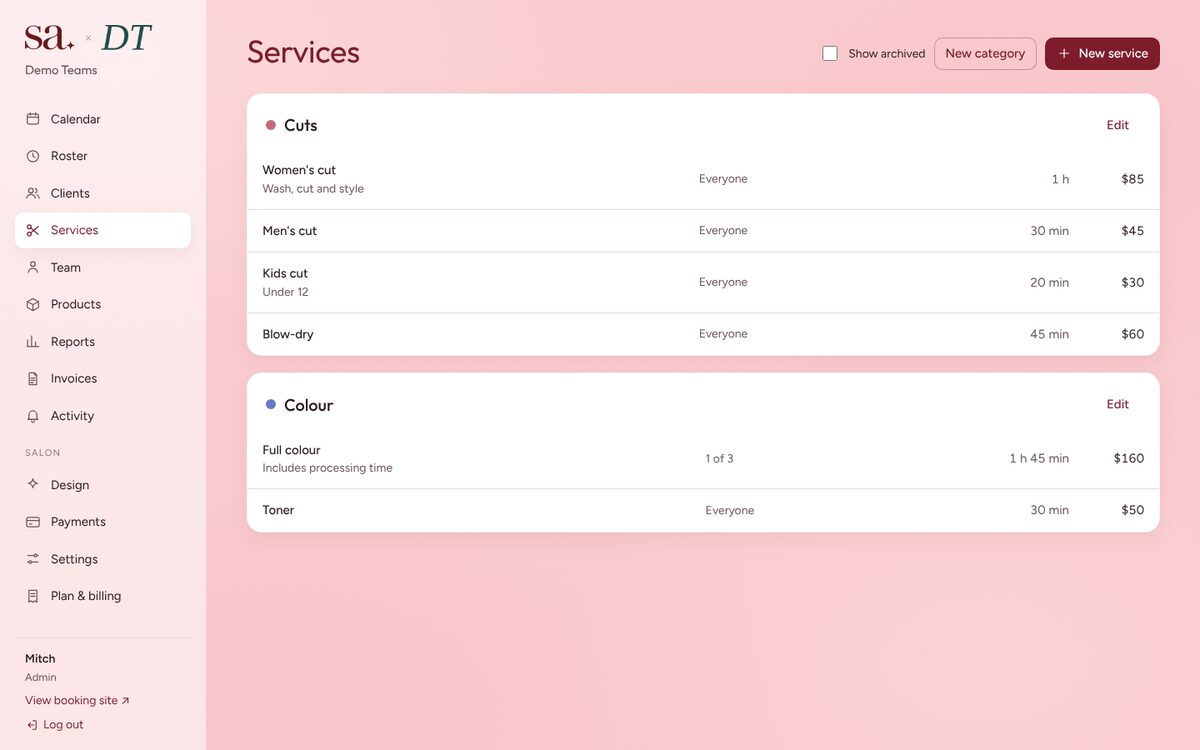Select the Full colour service

click(703, 459)
